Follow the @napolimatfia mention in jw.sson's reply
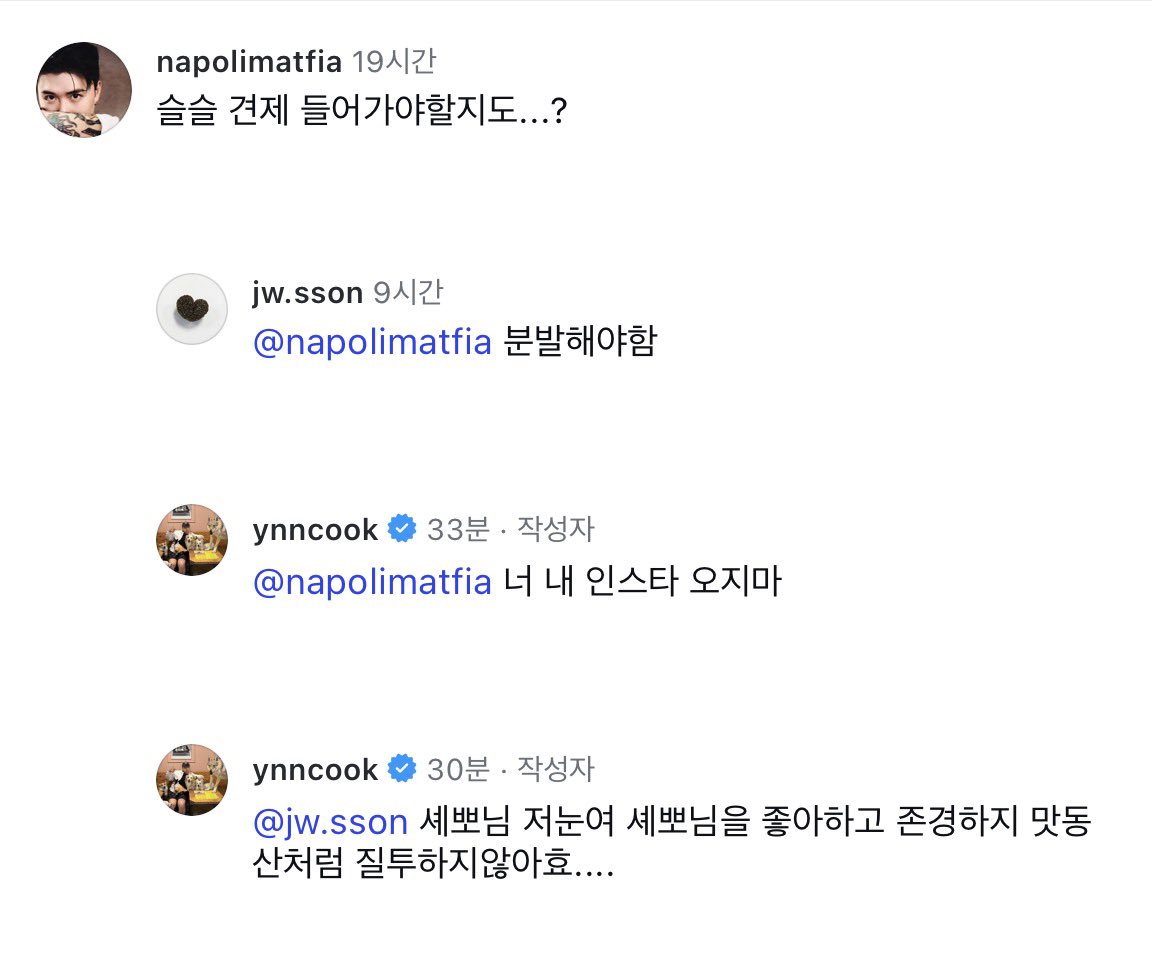Screen dimensions: 1152x968 pyautogui.click(x=373, y=343)
